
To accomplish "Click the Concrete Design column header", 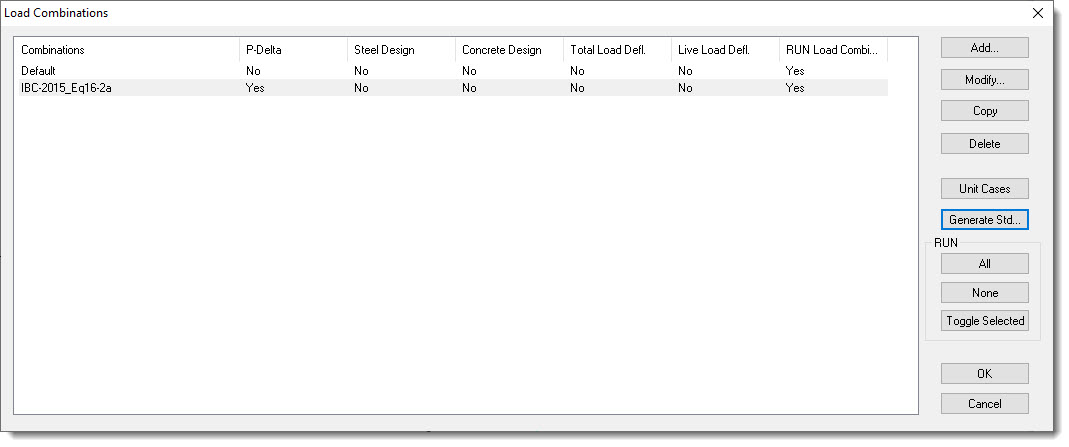I will tap(509, 50).
